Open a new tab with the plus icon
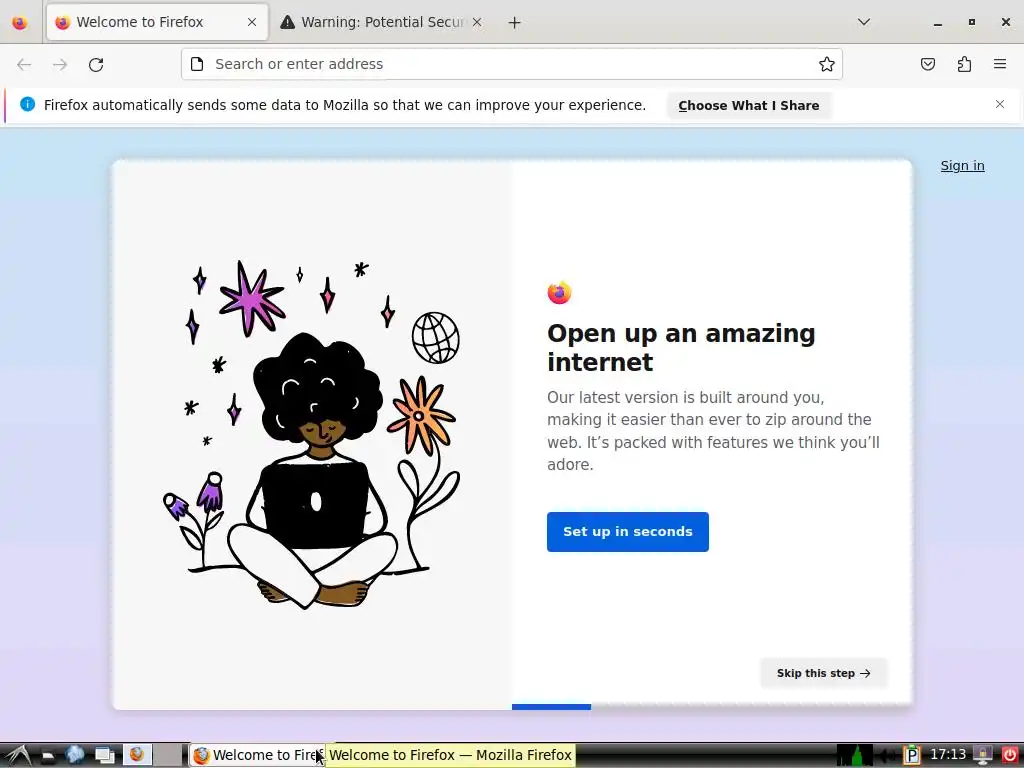The image size is (1024, 768). pos(514,23)
